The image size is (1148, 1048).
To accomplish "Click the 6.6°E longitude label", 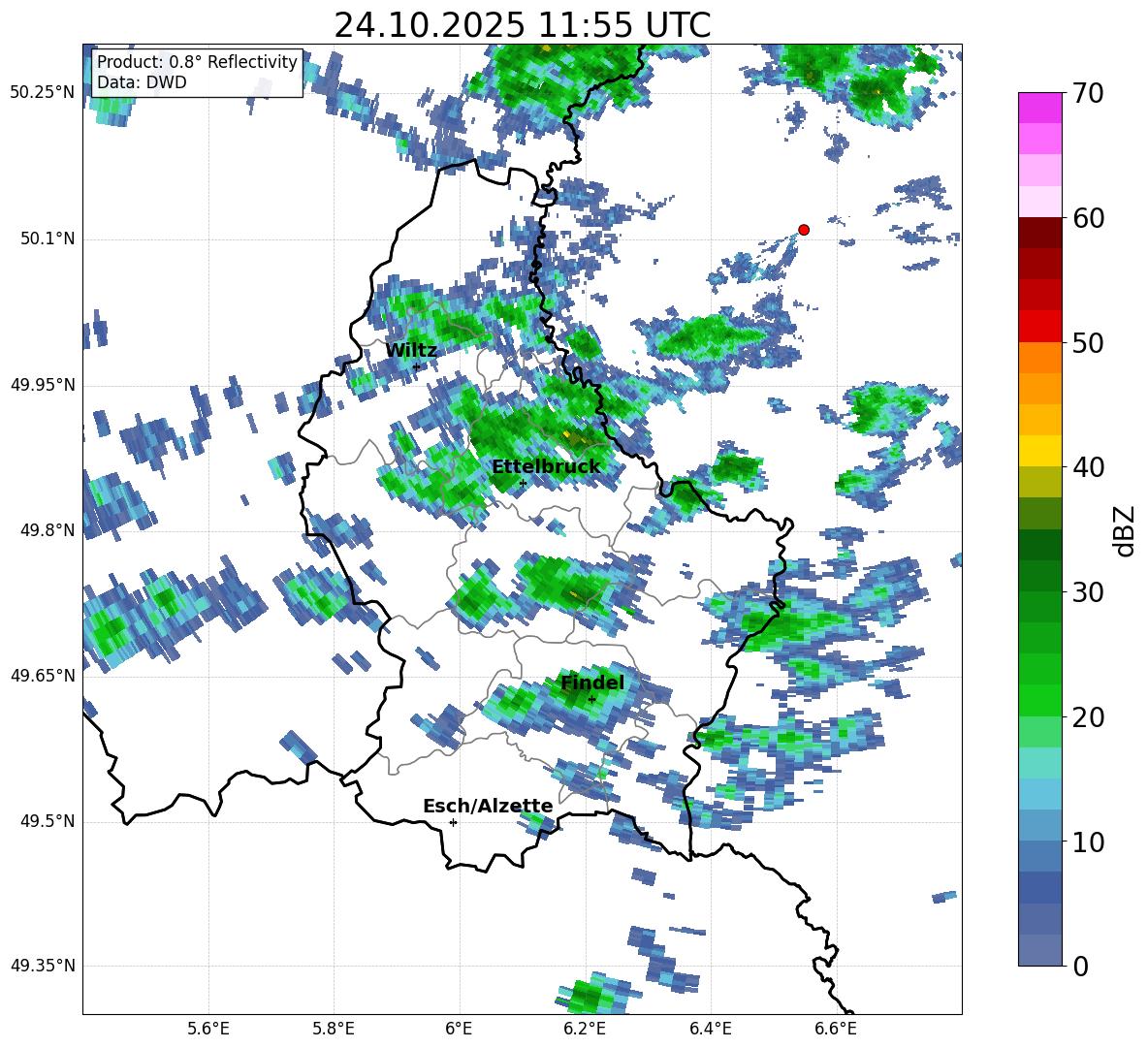I will [x=836, y=1030].
